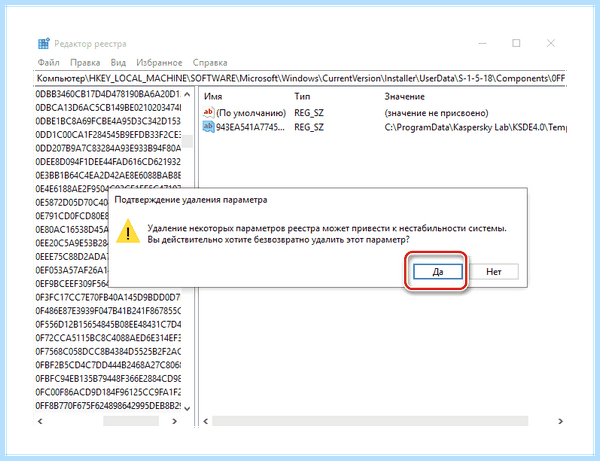The width and height of the screenshot is (600, 461).
Task: Select key 0DEE8D094F1DEE44FAD616CD621932
Action: click(108, 161)
